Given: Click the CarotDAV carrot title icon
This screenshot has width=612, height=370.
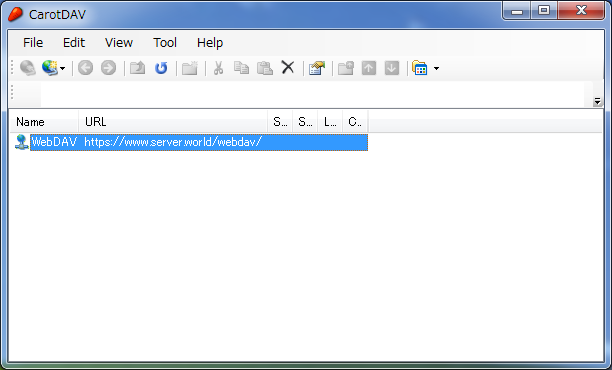Looking at the screenshot, I should coord(16,14).
